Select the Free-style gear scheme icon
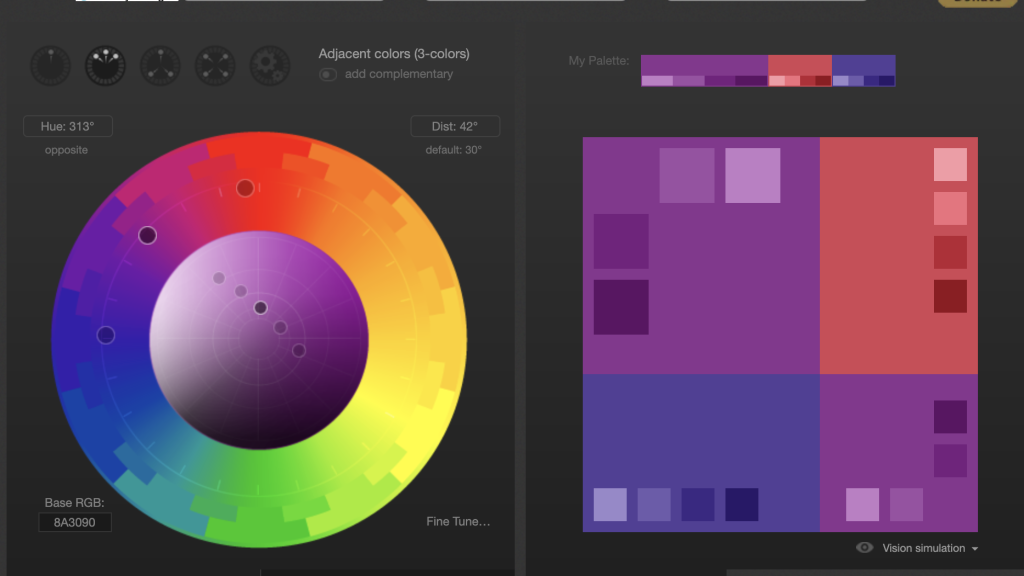 click(x=269, y=66)
